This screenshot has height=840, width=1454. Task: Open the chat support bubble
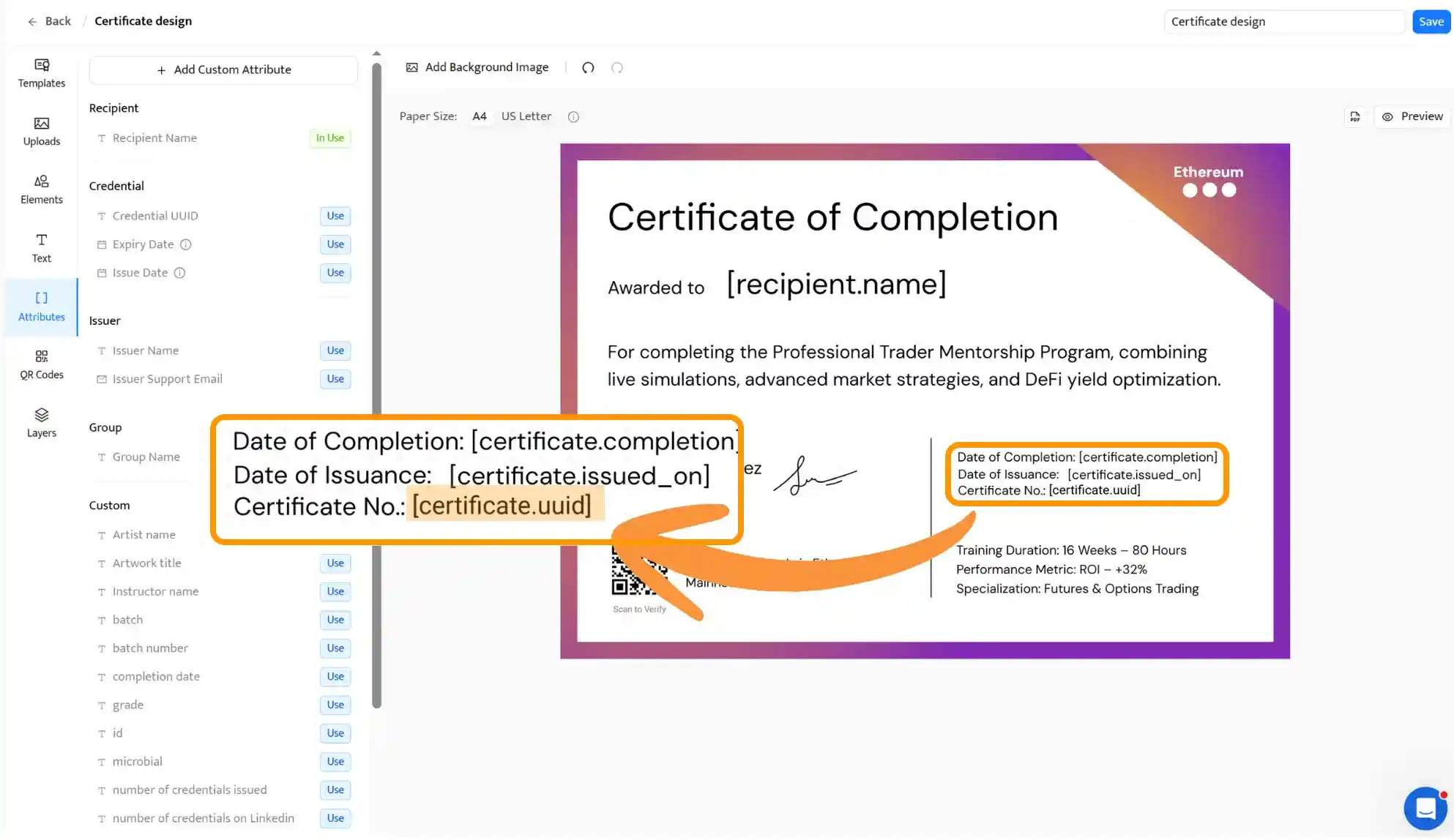pos(1425,808)
